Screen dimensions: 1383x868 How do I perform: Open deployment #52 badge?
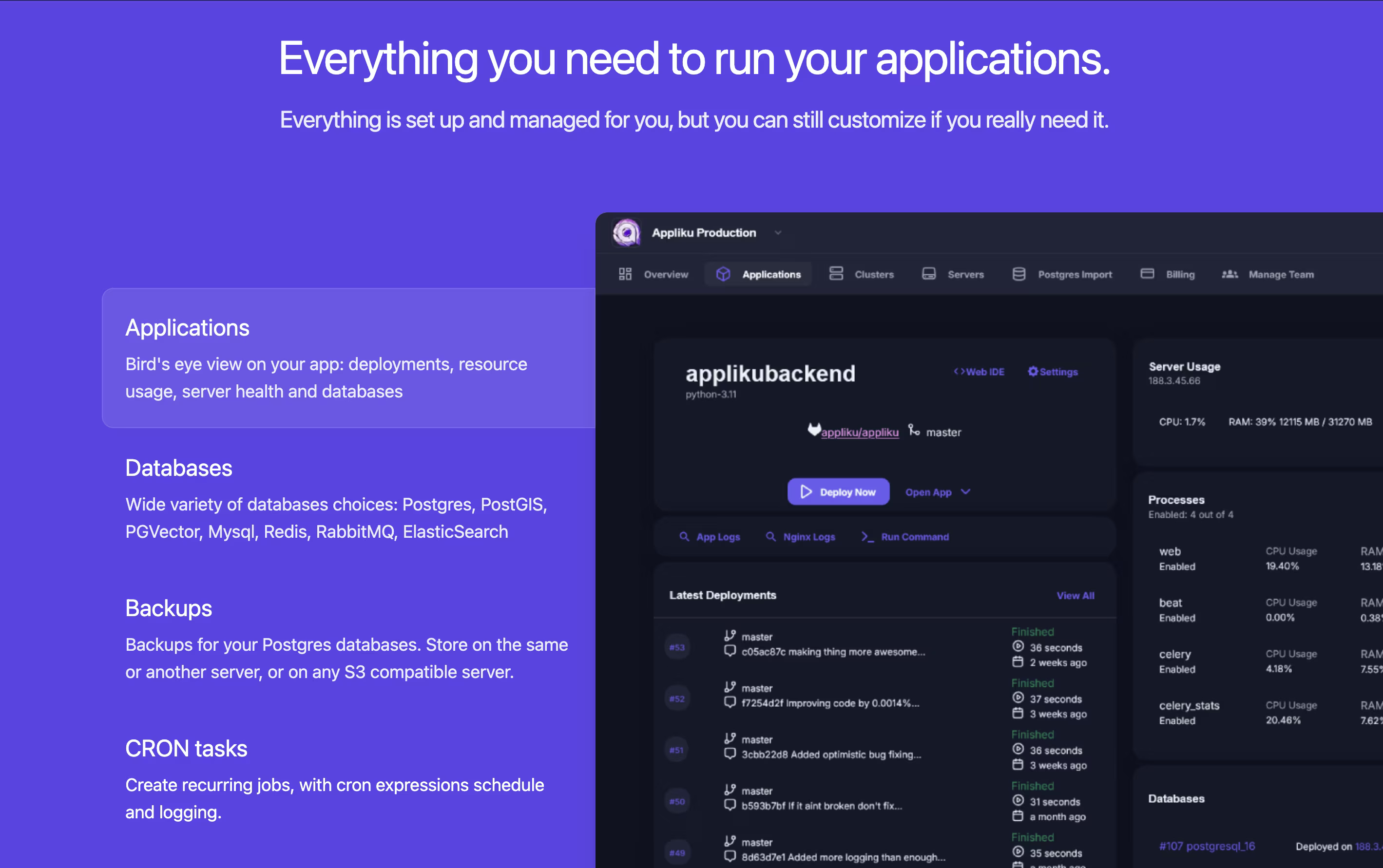tap(677, 698)
